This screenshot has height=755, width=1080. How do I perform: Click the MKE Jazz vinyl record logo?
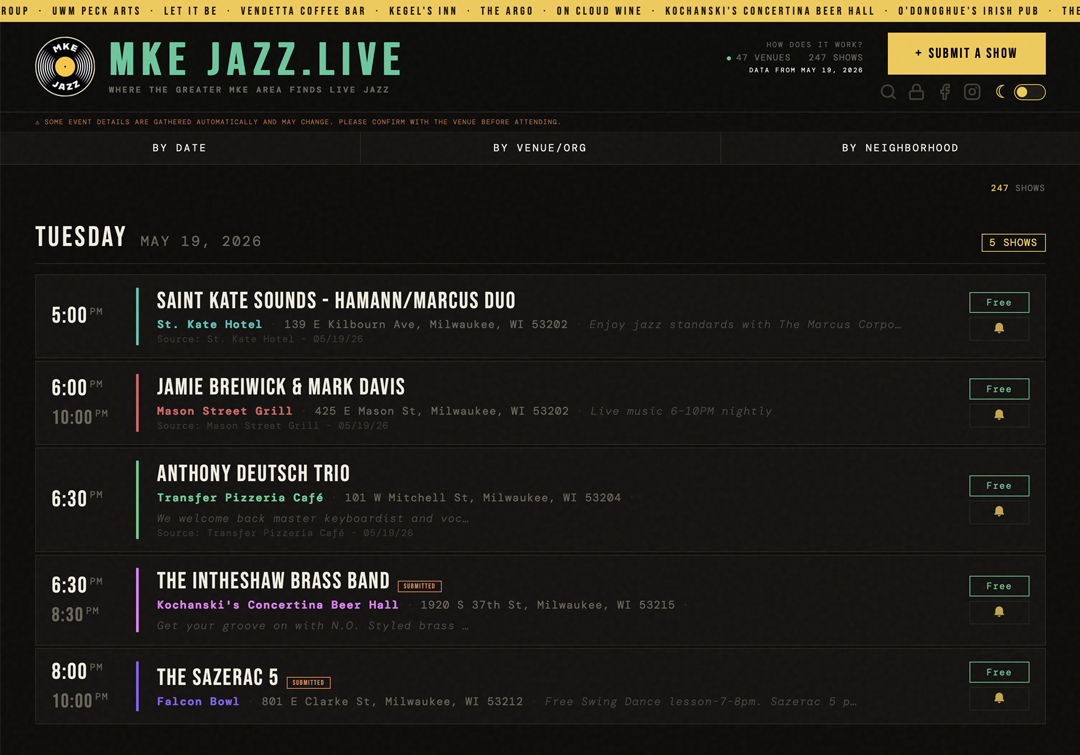tap(65, 67)
